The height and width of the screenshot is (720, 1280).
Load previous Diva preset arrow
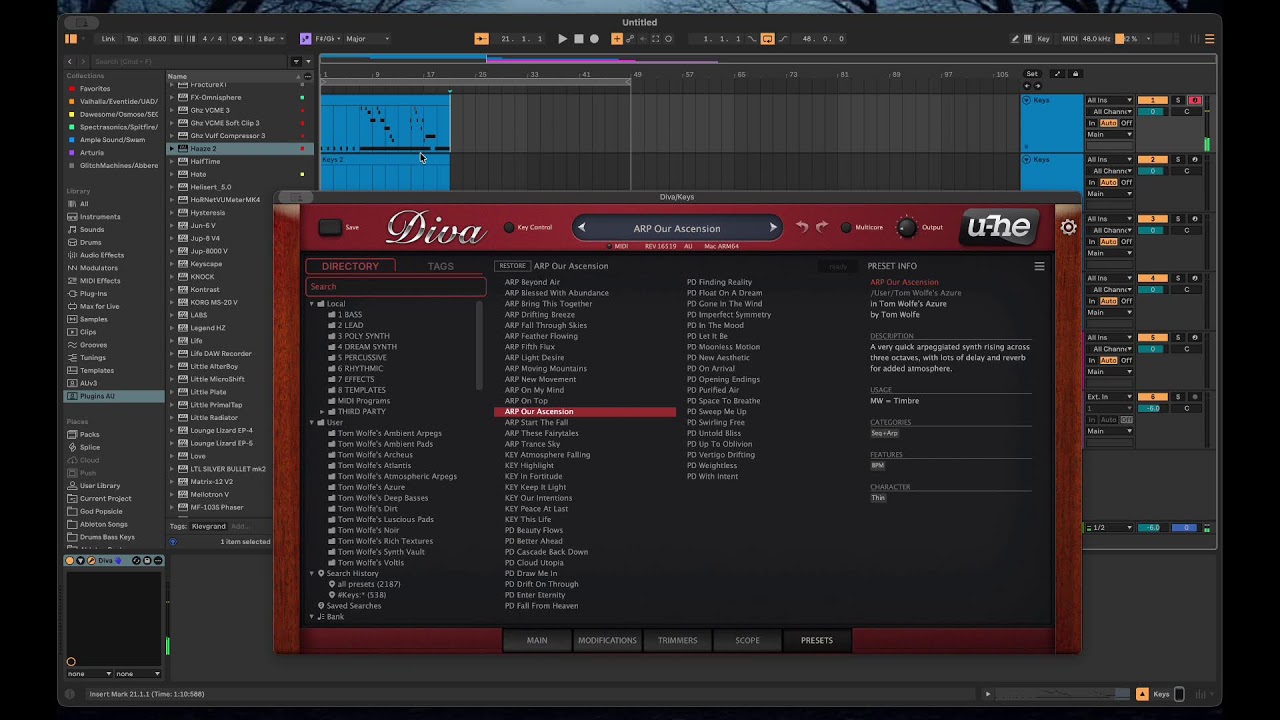pyautogui.click(x=582, y=228)
